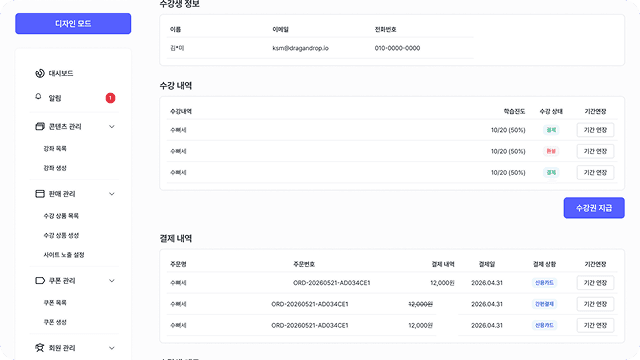
Task: Click the 수강 상태 column header
Action: [x=551, y=111]
